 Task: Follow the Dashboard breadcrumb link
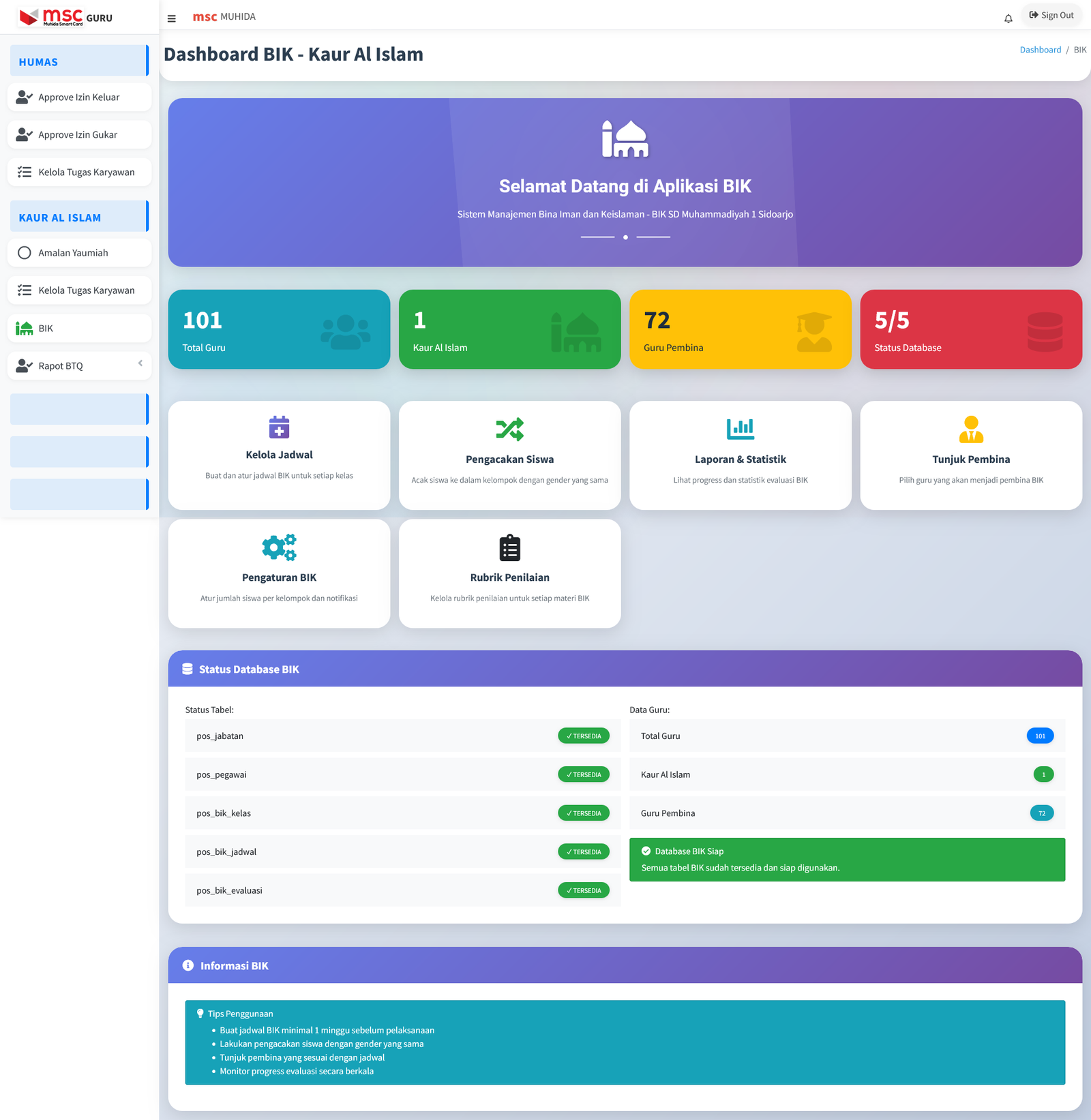coord(1040,50)
